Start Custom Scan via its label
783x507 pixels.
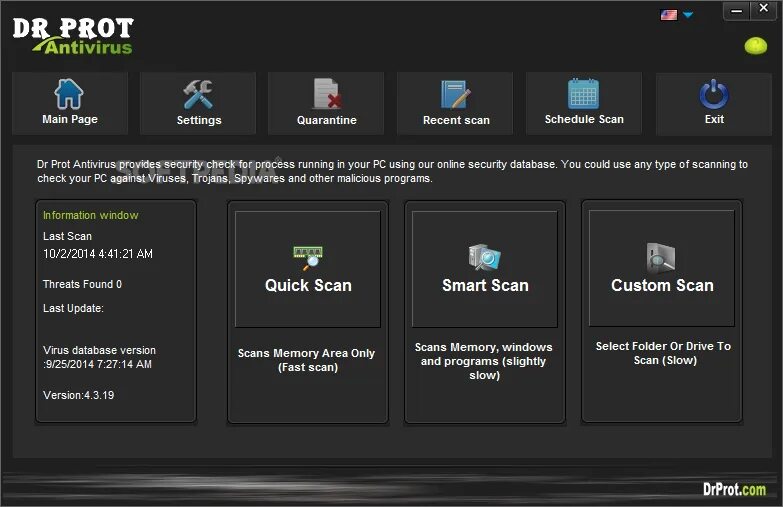pyautogui.click(x=662, y=285)
